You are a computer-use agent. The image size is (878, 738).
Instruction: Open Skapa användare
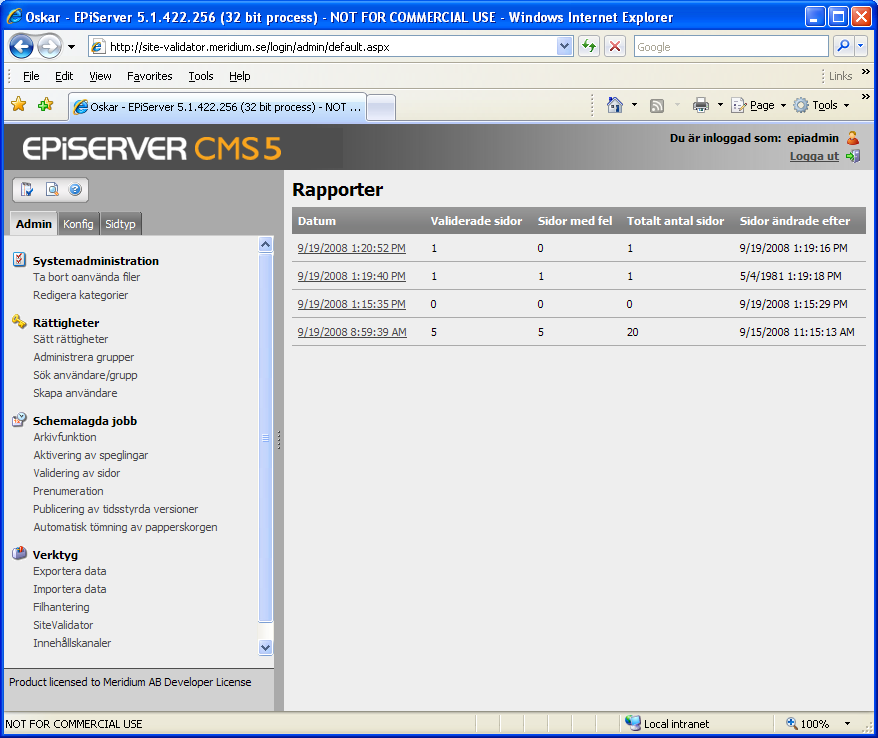point(75,393)
